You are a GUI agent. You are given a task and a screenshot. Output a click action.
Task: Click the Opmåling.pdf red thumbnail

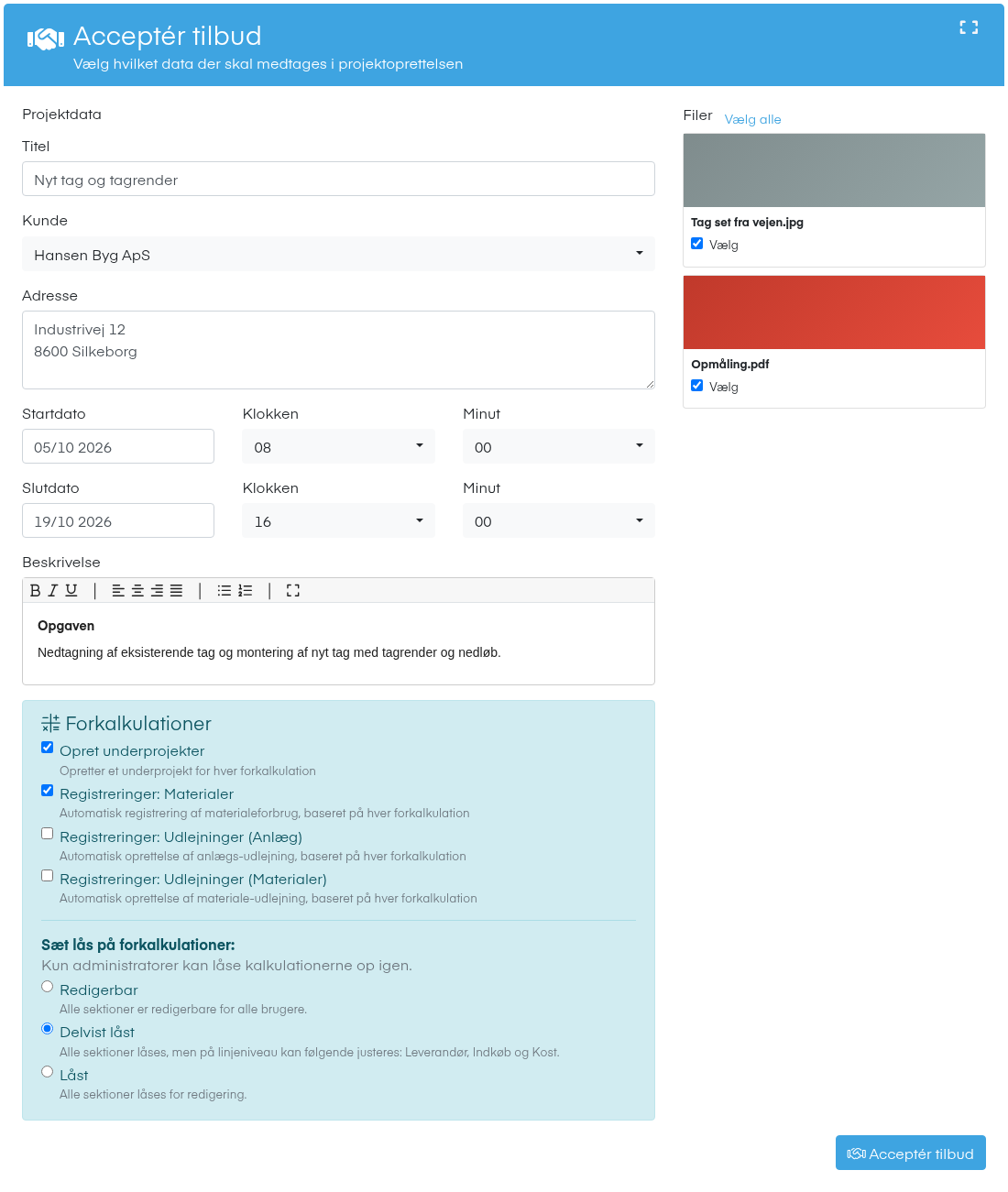834,312
